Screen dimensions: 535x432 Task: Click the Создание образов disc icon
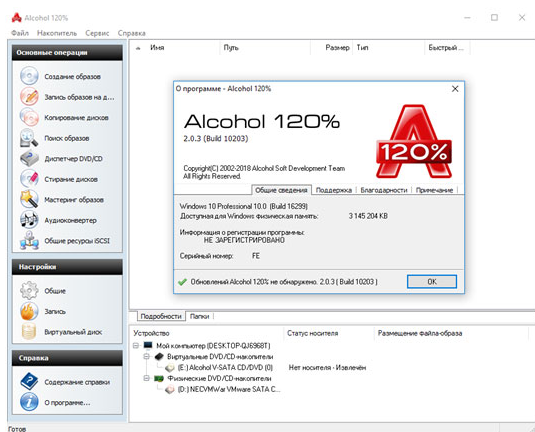point(29,76)
